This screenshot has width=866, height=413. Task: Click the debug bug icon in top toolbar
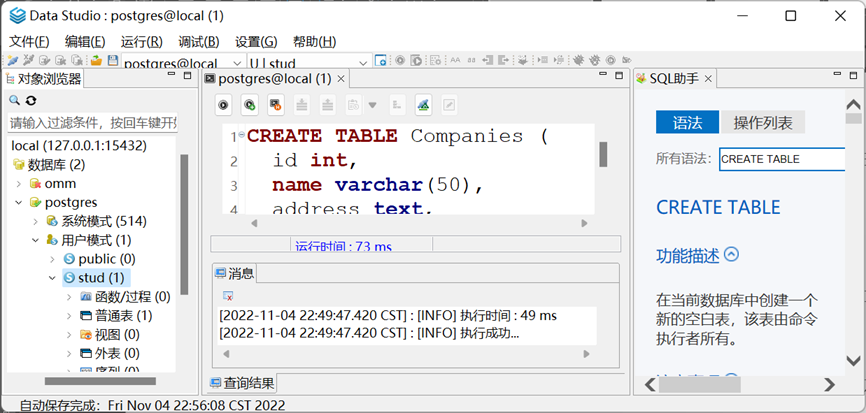point(578,60)
